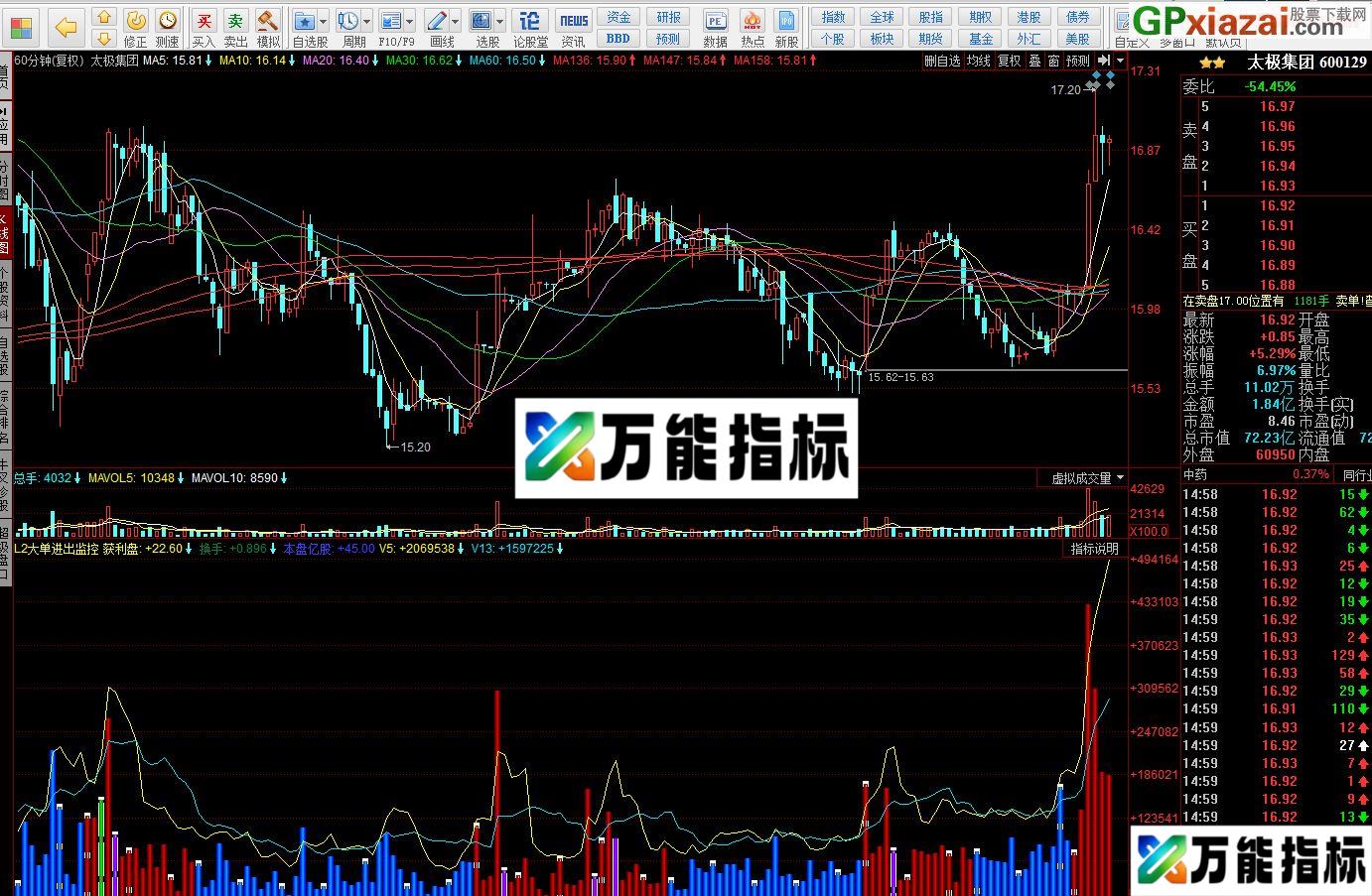
Task: Toggle 复权 price adjustment mode
Action: click(1010, 60)
